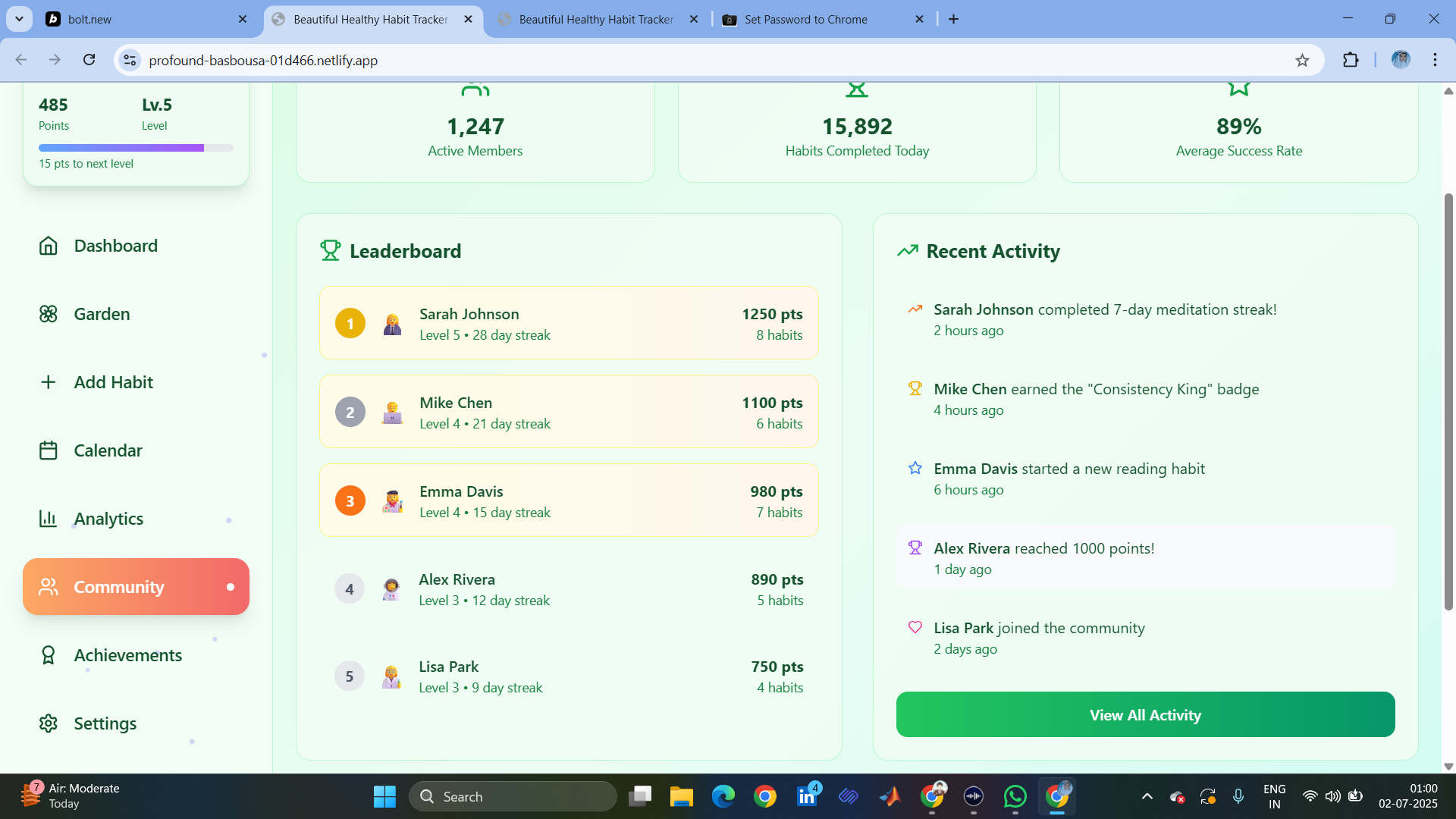Open WhatsApp from the taskbar
Screen dimensions: 1456x819
(x=1015, y=796)
